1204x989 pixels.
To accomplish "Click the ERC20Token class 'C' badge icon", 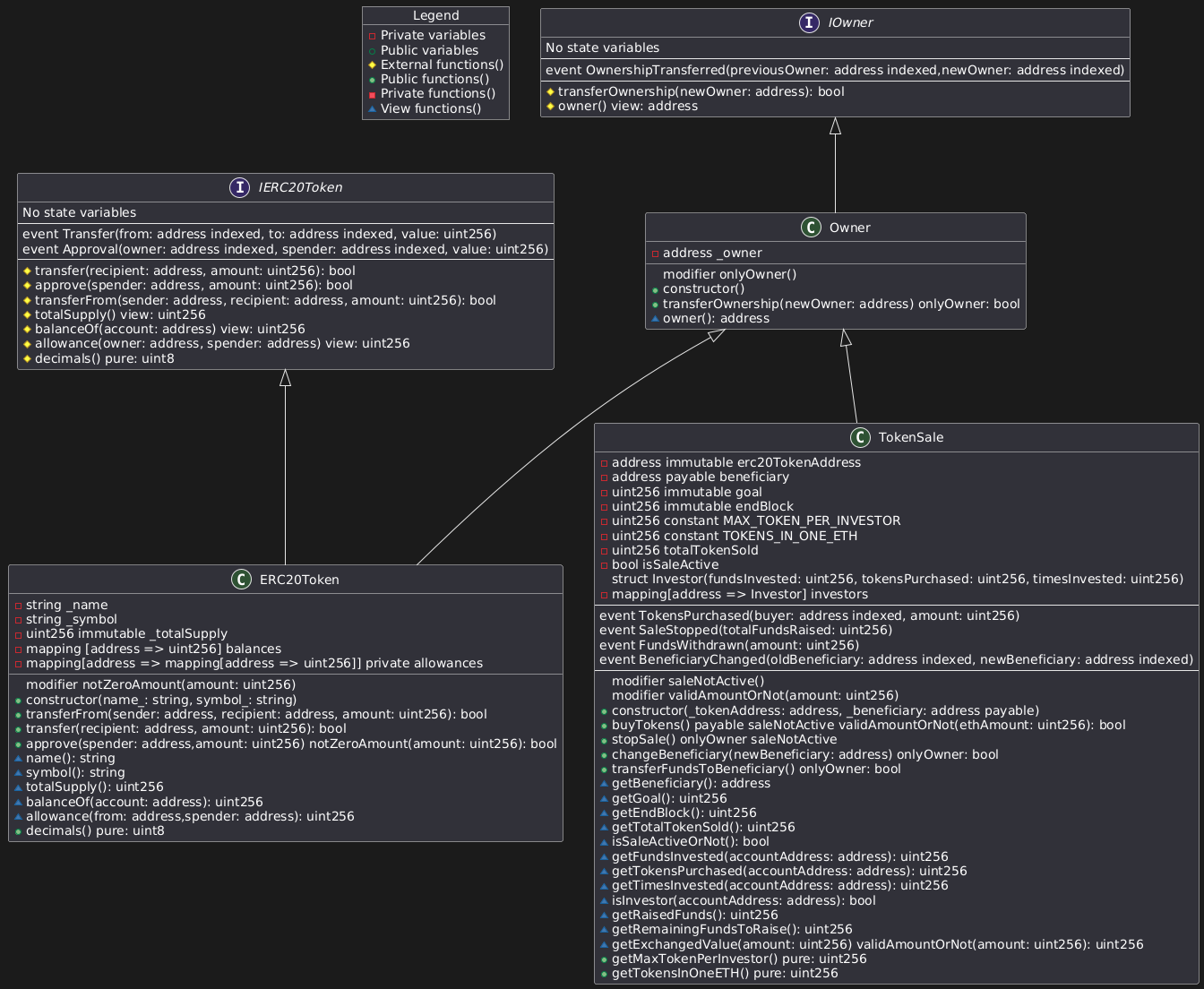I will coord(241,580).
